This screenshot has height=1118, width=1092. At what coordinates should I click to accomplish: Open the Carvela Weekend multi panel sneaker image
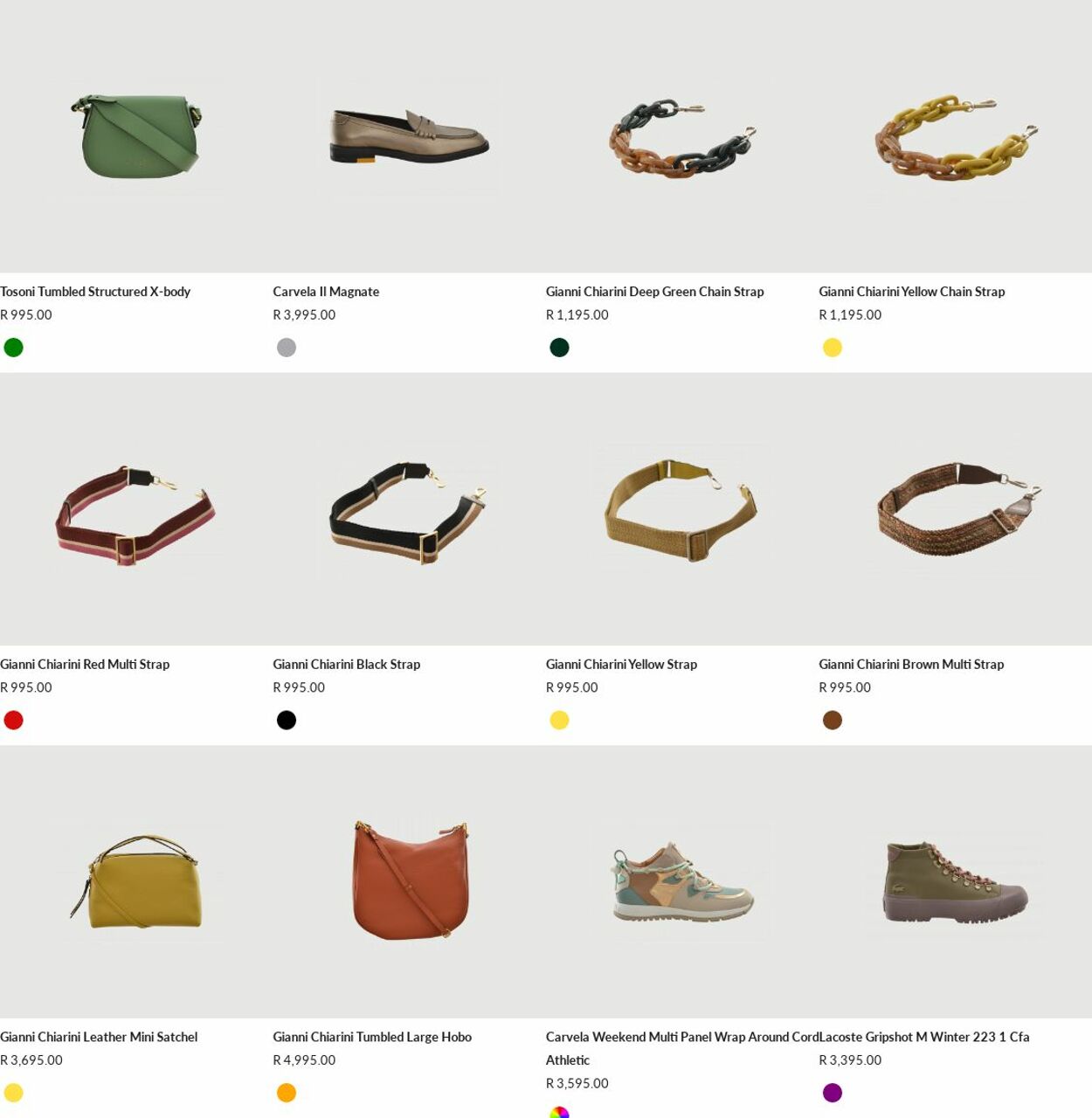coord(682,882)
